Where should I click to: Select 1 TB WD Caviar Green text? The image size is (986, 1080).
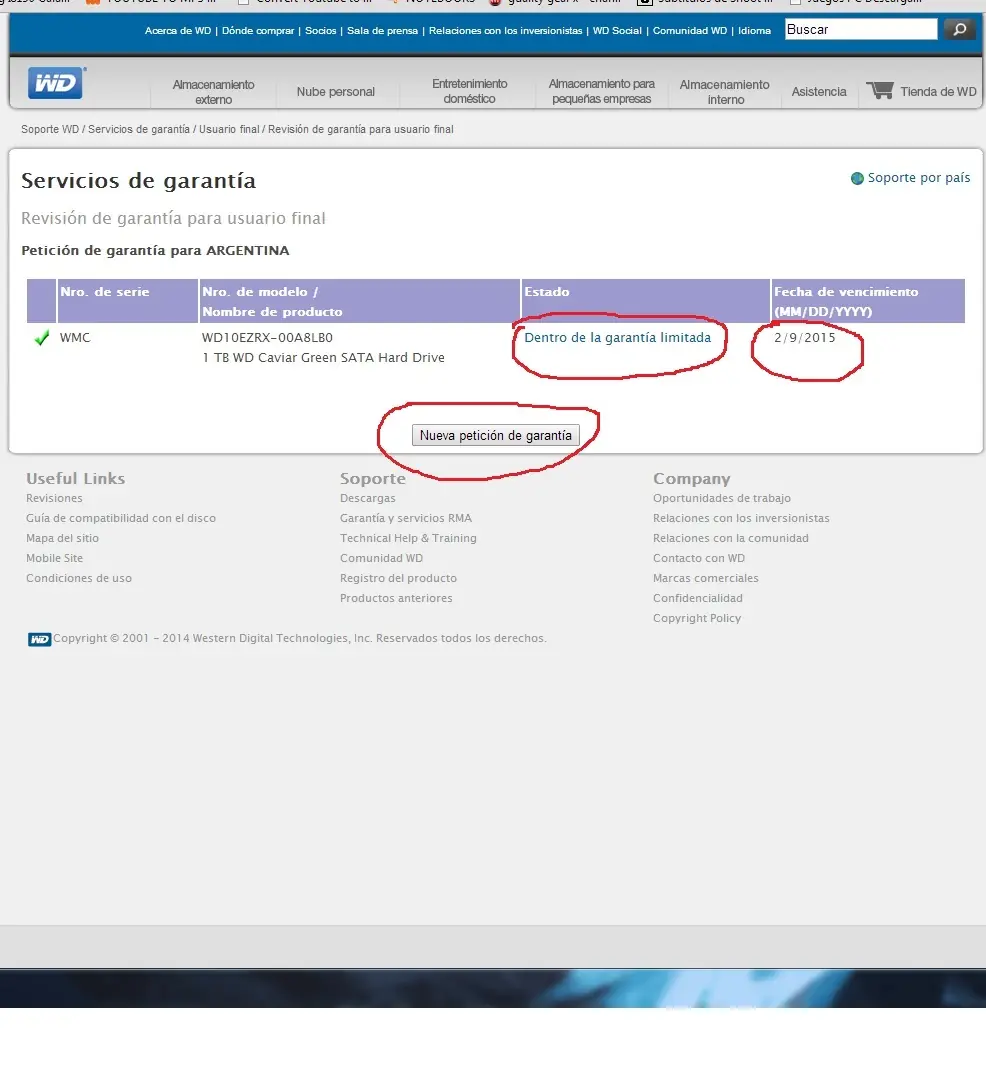(323, 357)
